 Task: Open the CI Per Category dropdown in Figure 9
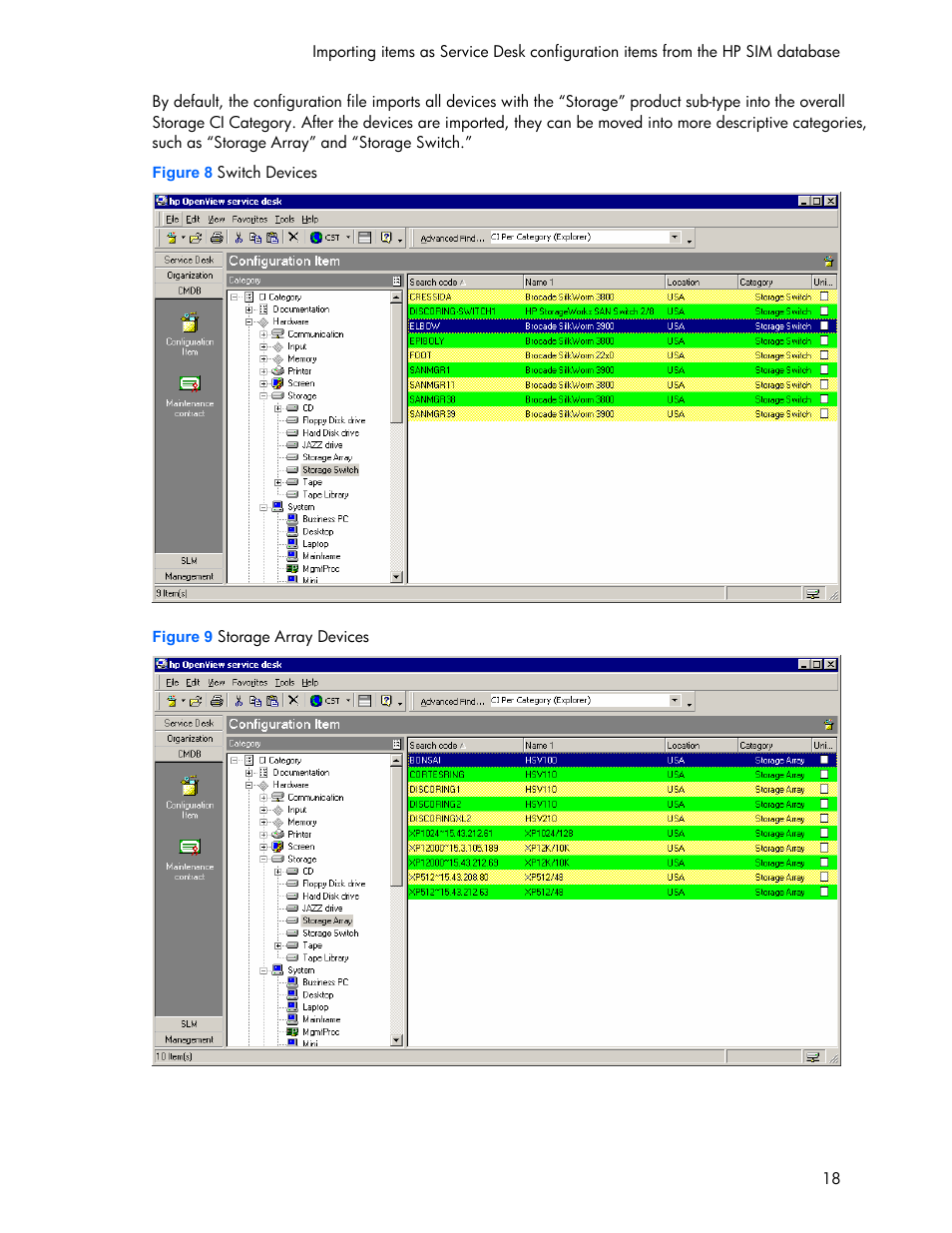pos(675,701)
